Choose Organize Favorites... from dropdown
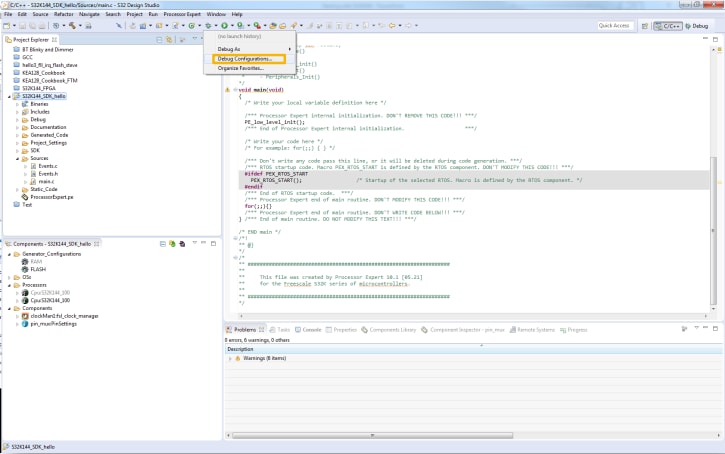725x454 pixels. [240, 69]
